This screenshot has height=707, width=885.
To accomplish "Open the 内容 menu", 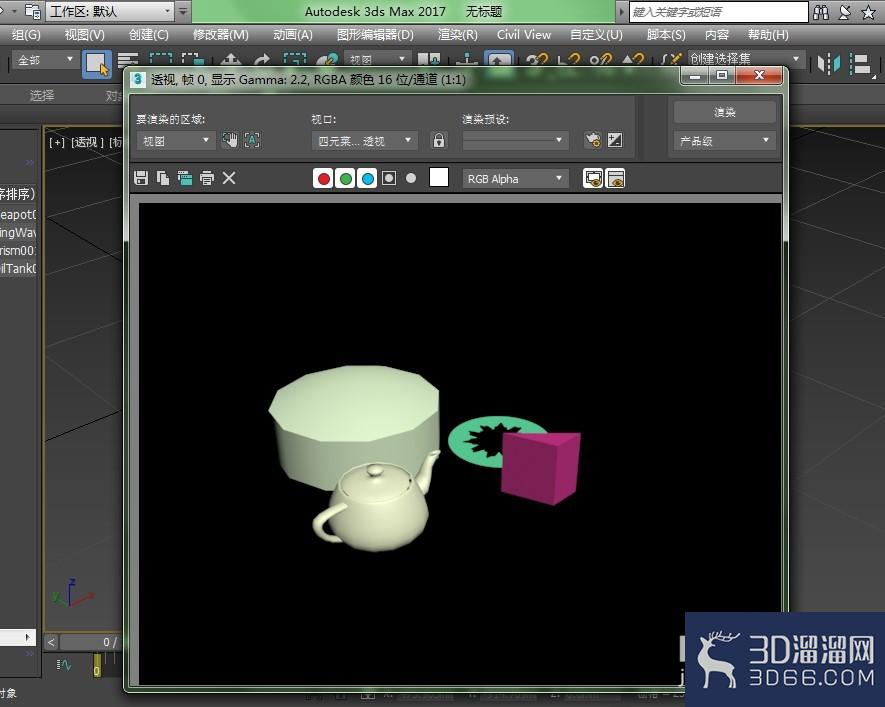I will (x=717, y=35).
